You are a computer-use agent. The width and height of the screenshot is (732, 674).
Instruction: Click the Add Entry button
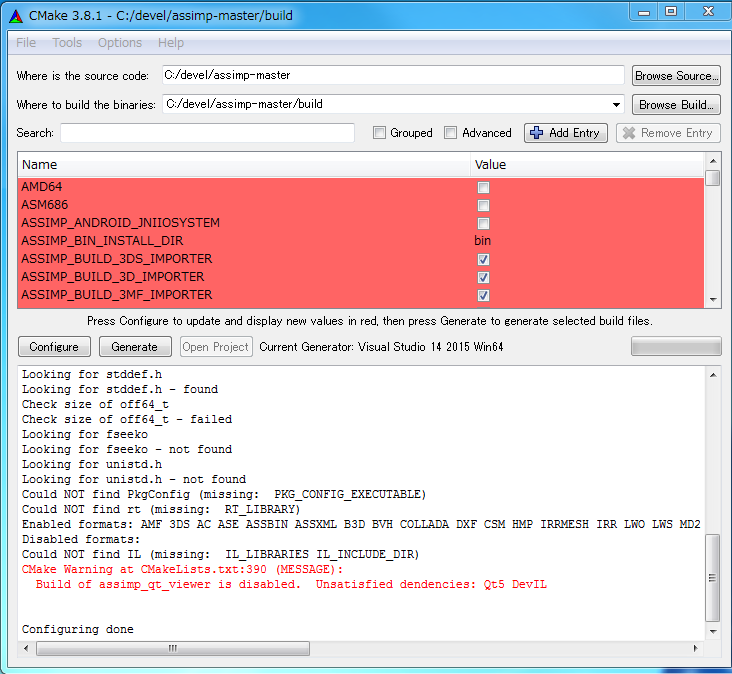pos(565,133)
